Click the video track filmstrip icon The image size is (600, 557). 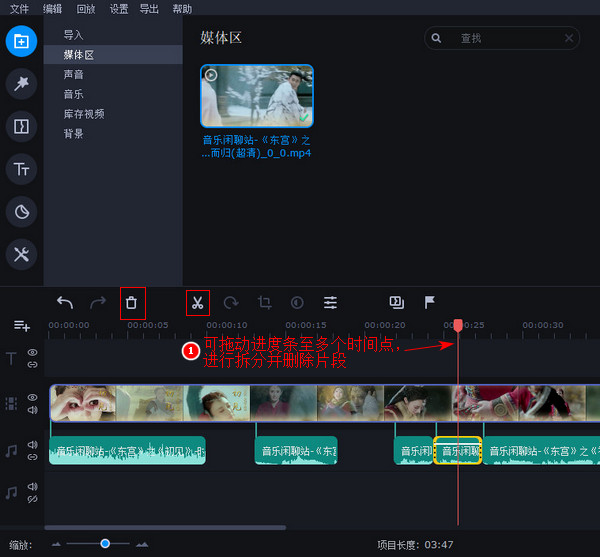(11, 404)
